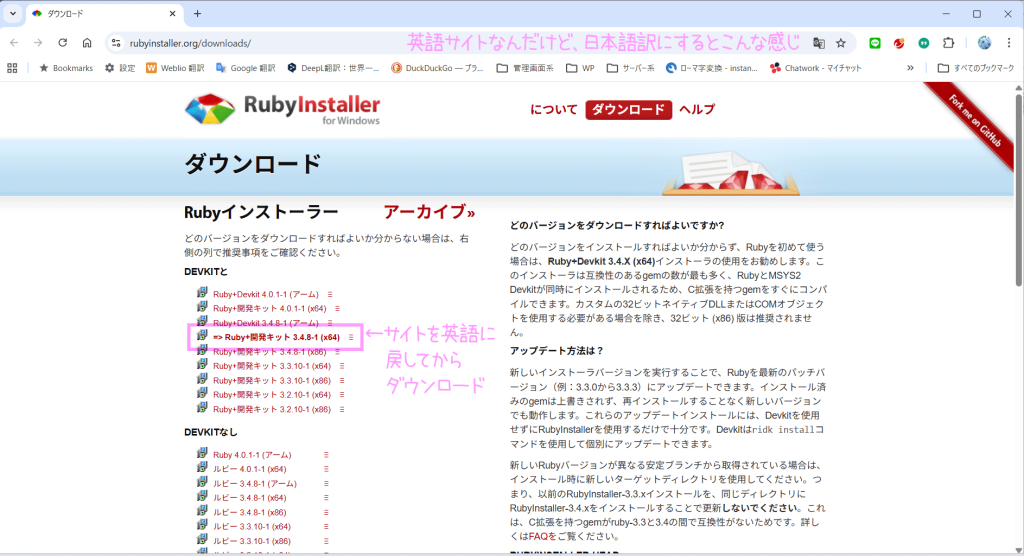Viewport: 1024px width, 556px height.
Task: Go to the browser home page
Action: point(87,43)
